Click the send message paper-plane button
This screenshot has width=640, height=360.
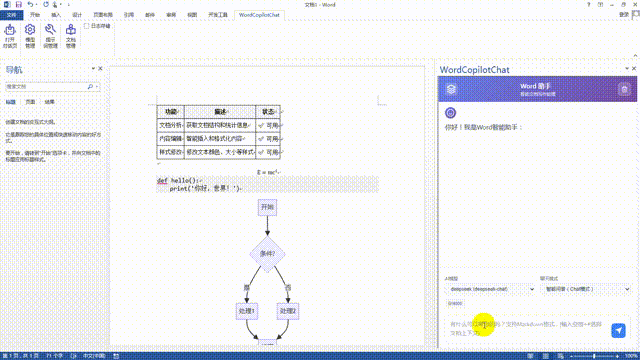tap(618, 330)
